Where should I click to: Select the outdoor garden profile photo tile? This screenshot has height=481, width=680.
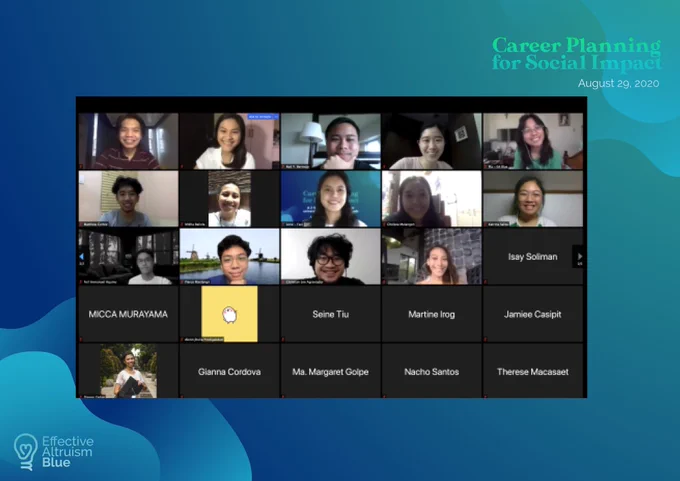[129, 371]
